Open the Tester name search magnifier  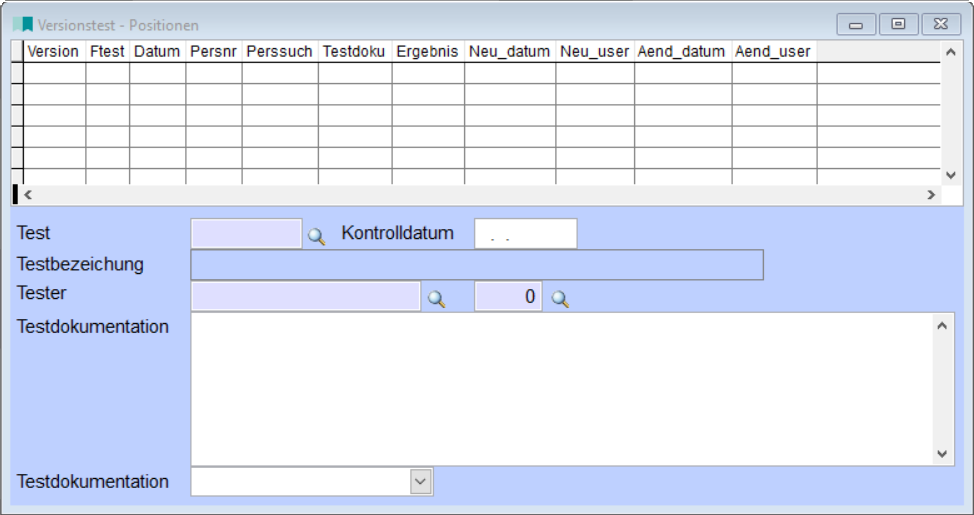(436, 299)
